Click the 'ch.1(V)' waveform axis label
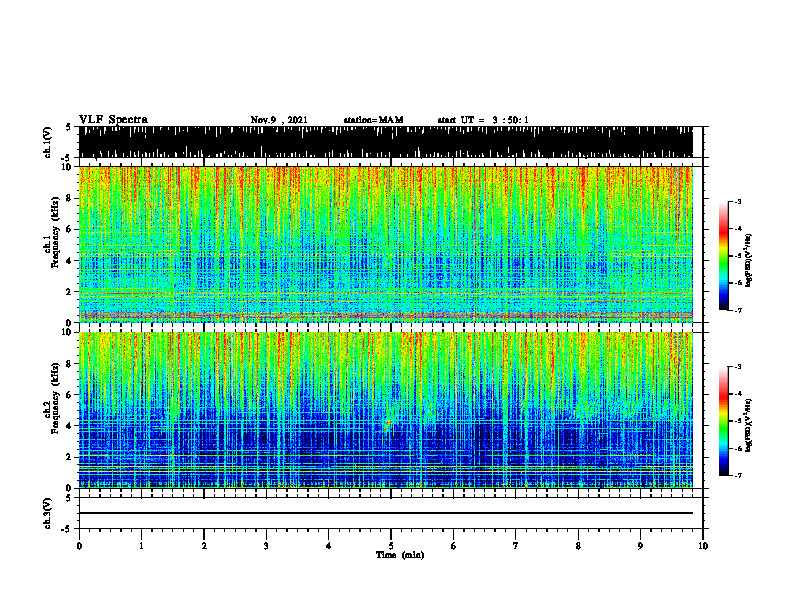 (x=48, y=142)
